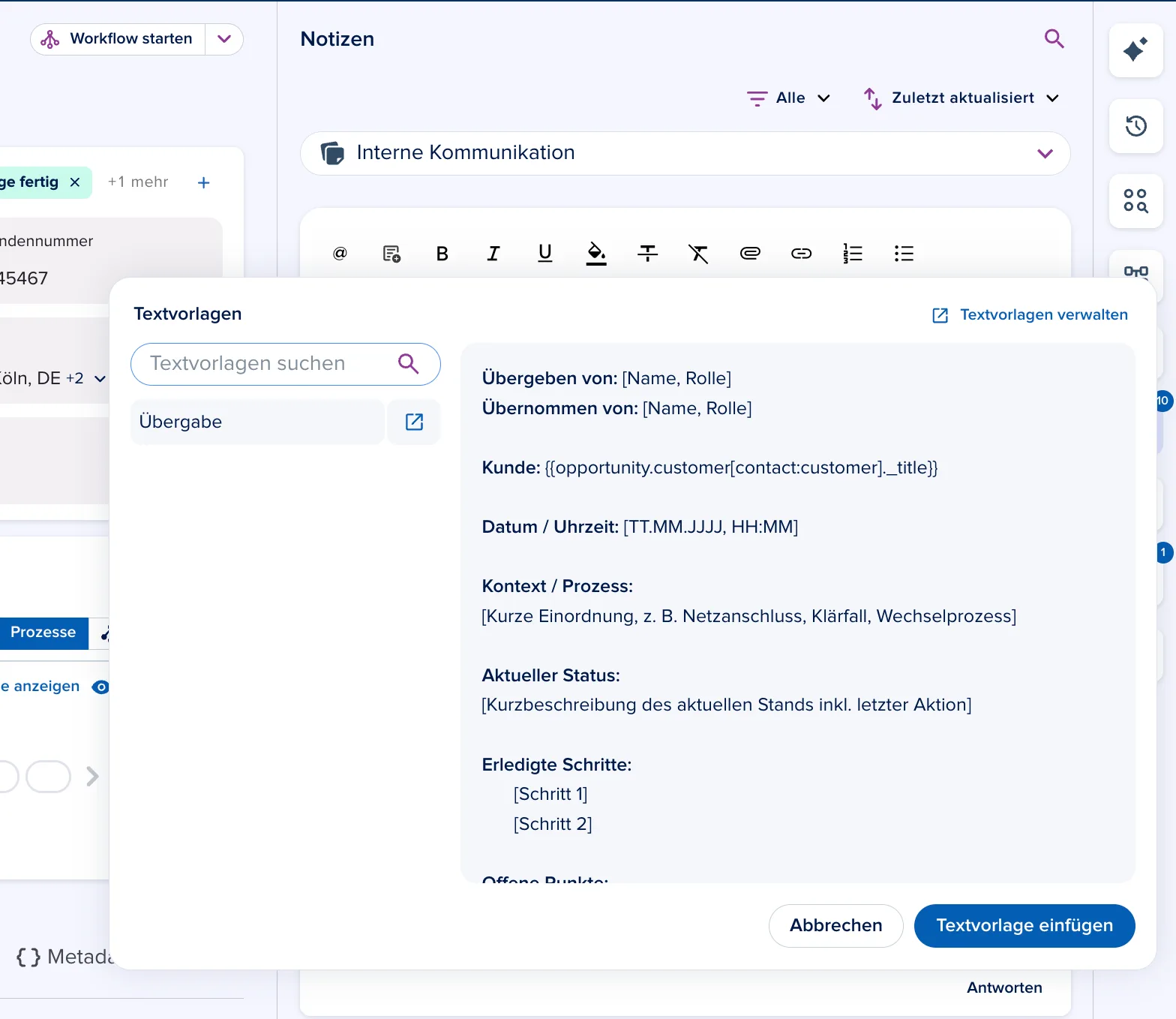Expand the Workflow starten dropdown arrow

(x=224, y=39)
